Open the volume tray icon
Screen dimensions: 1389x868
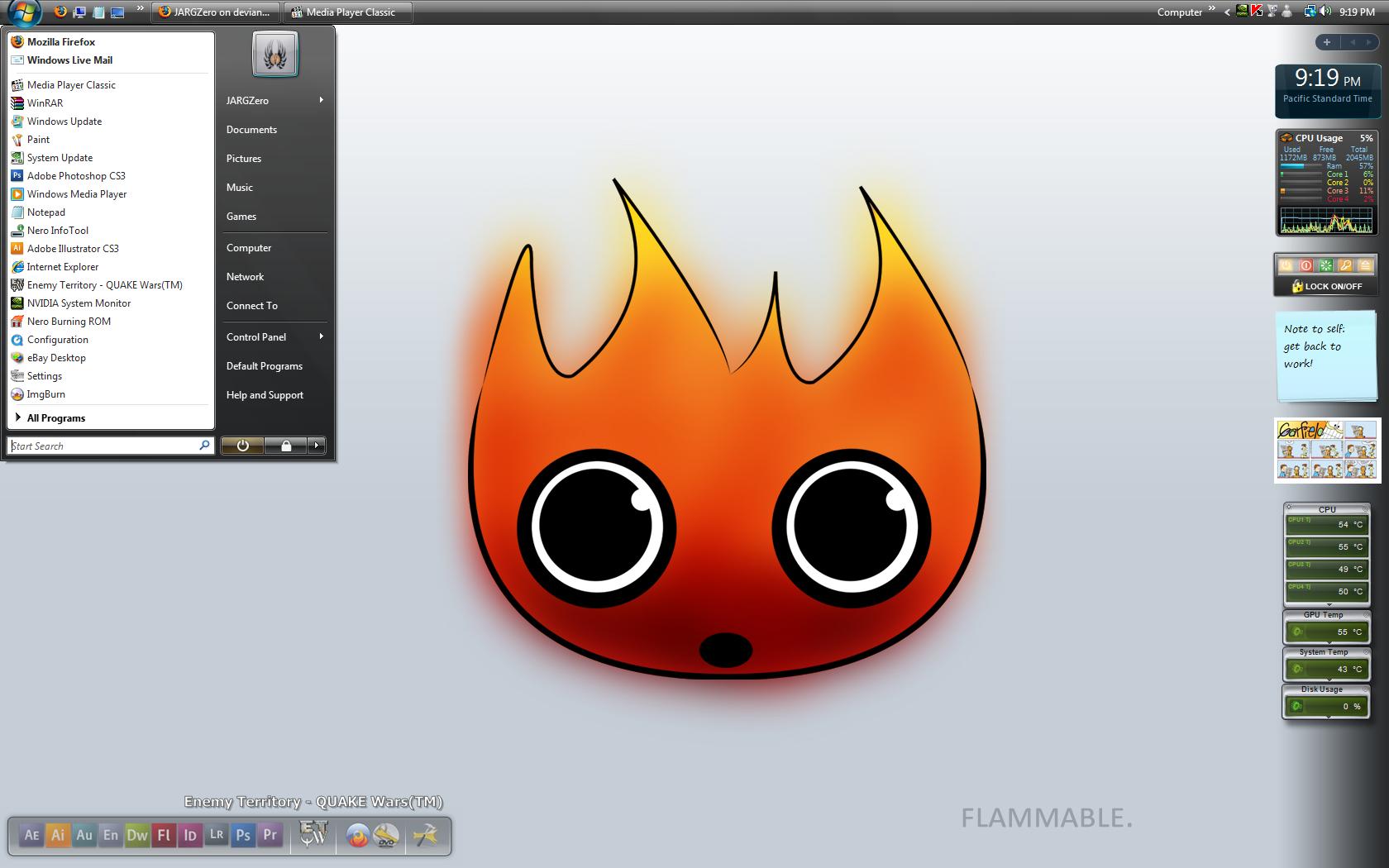click(x=1325, y=12)
